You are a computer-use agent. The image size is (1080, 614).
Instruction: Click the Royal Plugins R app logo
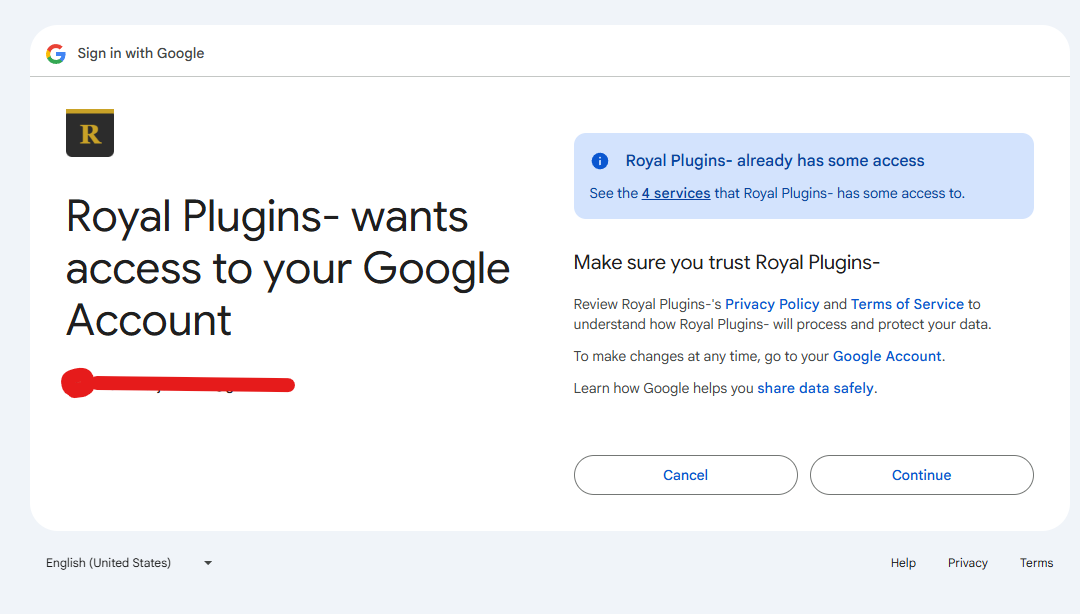click(x=90, y=133)
